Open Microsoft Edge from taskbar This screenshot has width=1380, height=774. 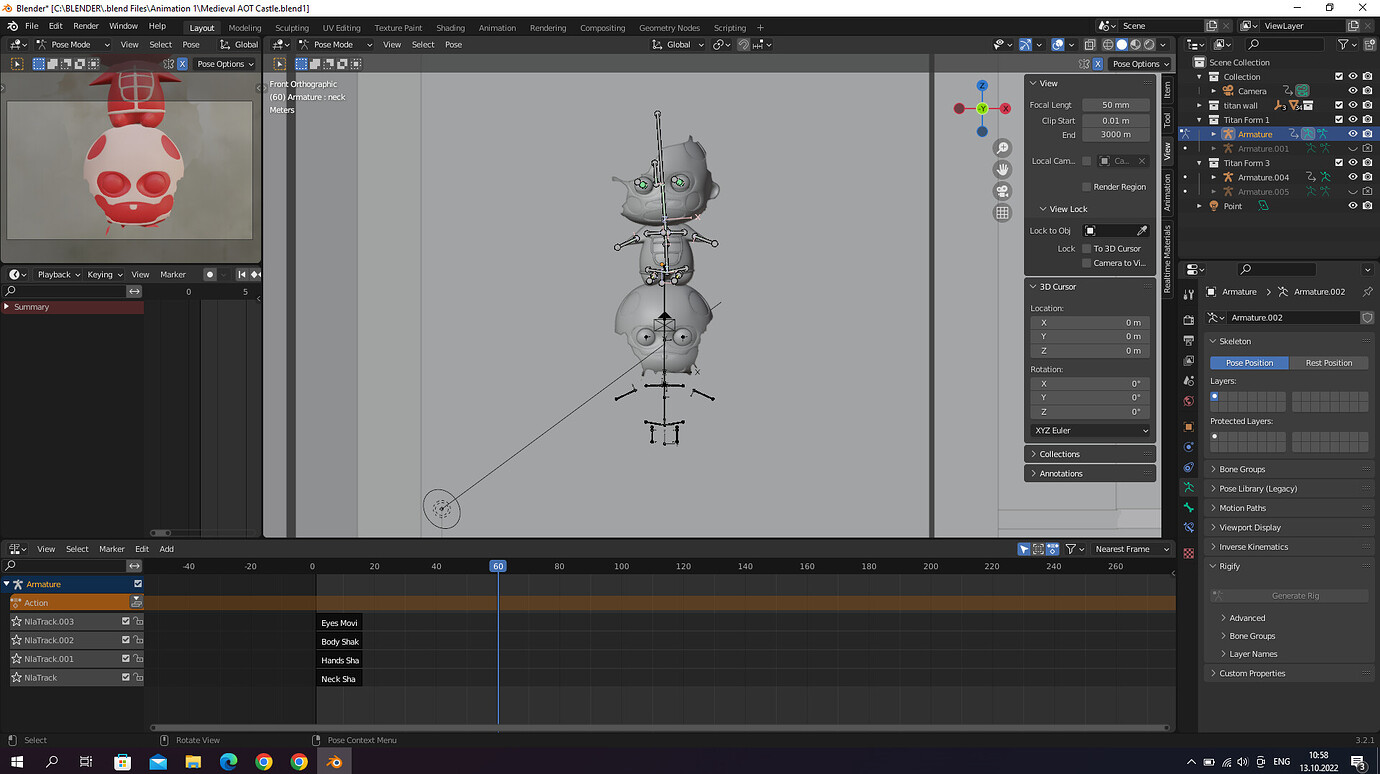pyautogui.click(x=228, y=762)
